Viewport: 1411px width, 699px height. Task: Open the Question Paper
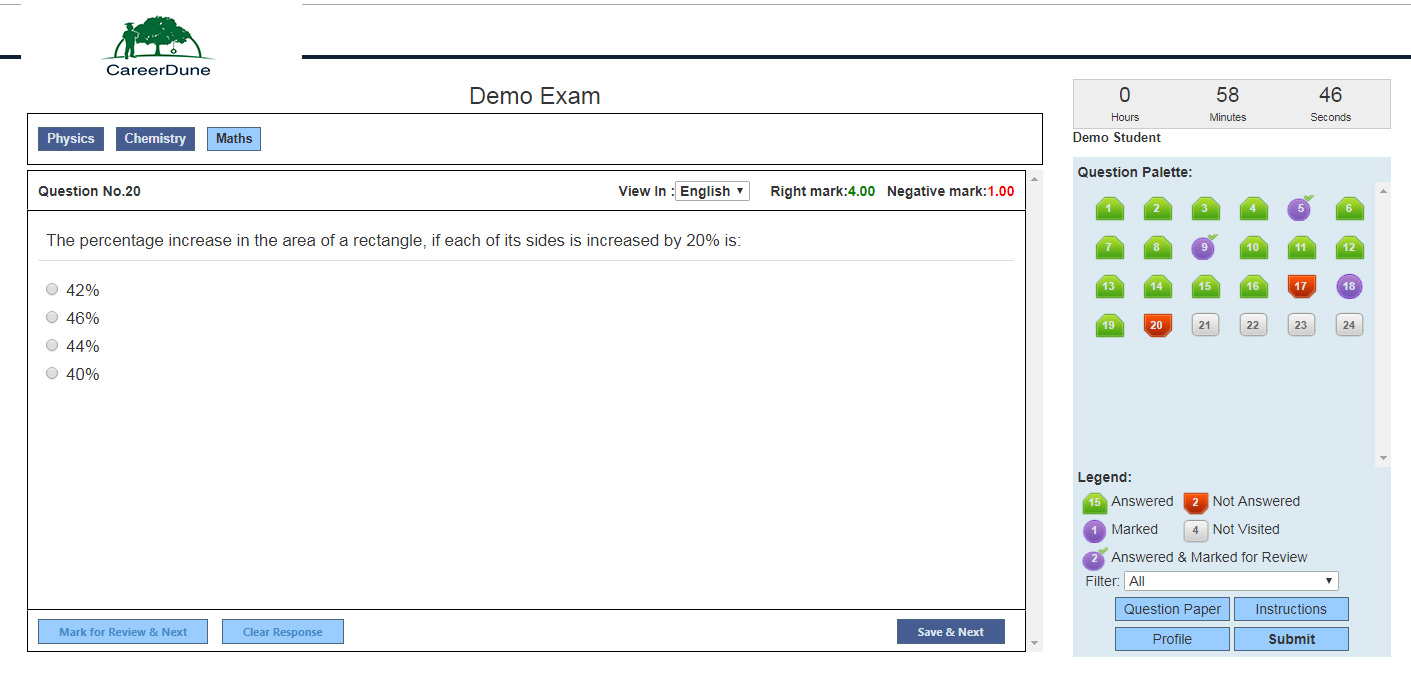pos(1172,609)
